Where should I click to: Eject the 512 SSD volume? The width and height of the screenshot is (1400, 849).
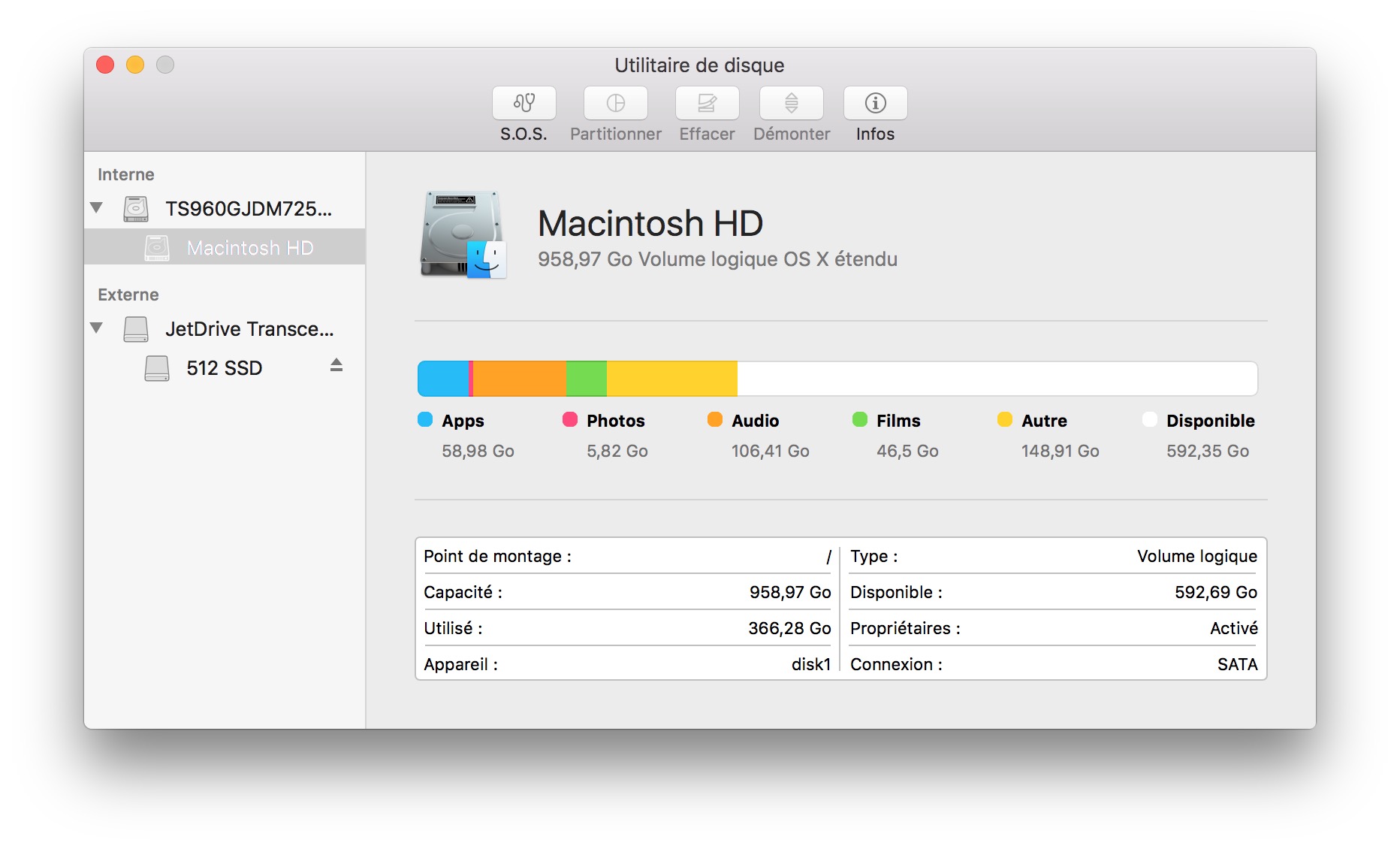pyautogui.click(x=336, y=365)
